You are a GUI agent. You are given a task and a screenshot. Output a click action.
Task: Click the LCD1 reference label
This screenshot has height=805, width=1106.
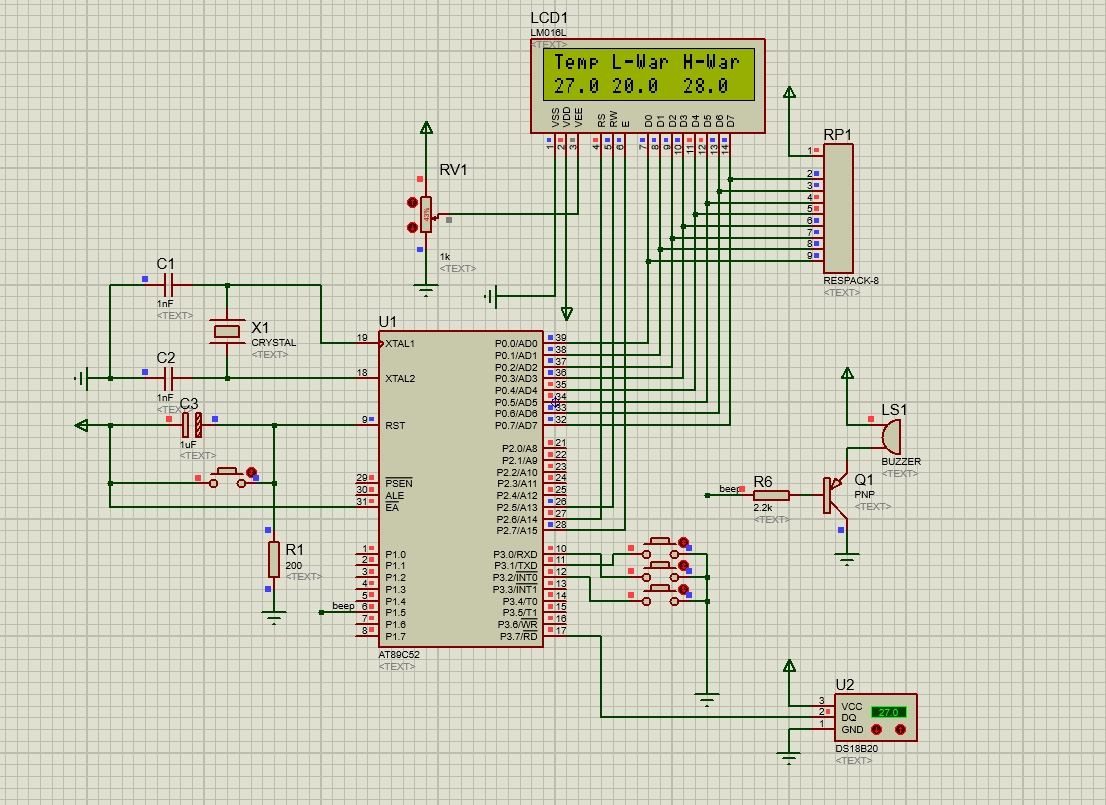coord(549,18)
